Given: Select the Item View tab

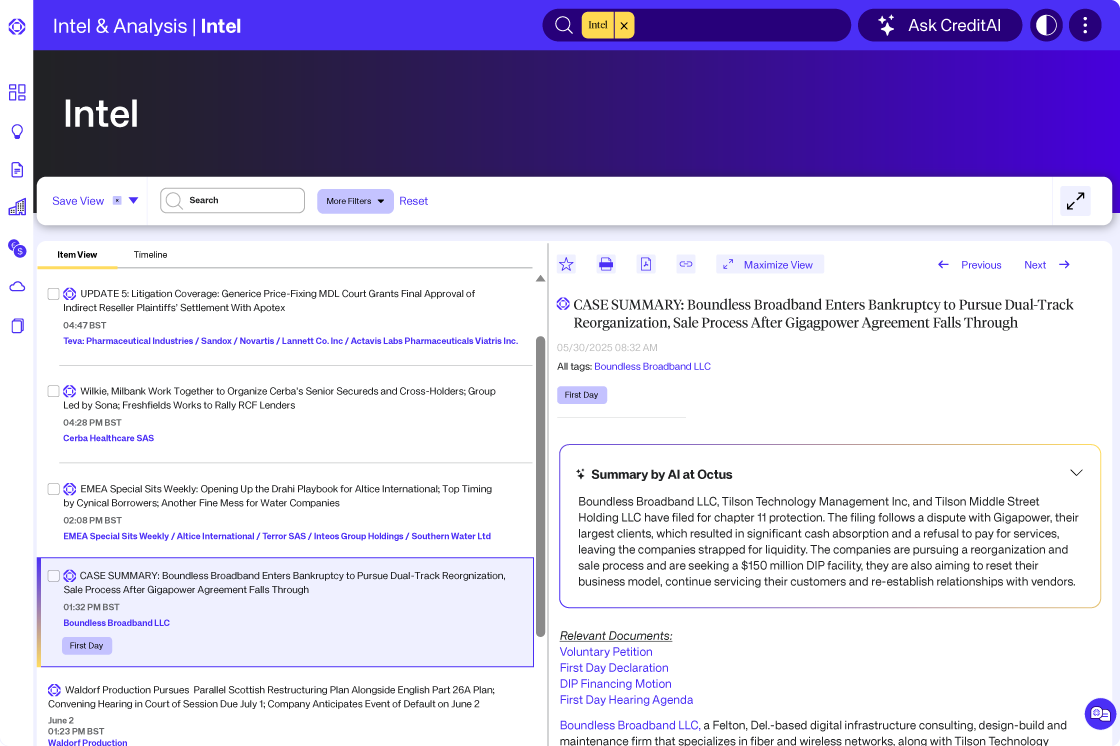Looking at the screenshot, I should click(77, 255).
